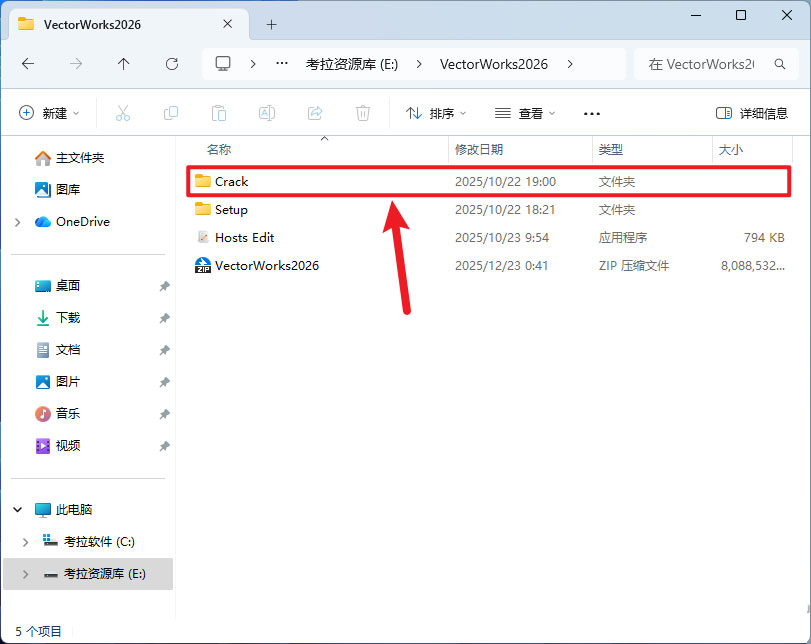811x644 pixels.
Task: Select the Crack folder
Action: (x=488, y=182)
